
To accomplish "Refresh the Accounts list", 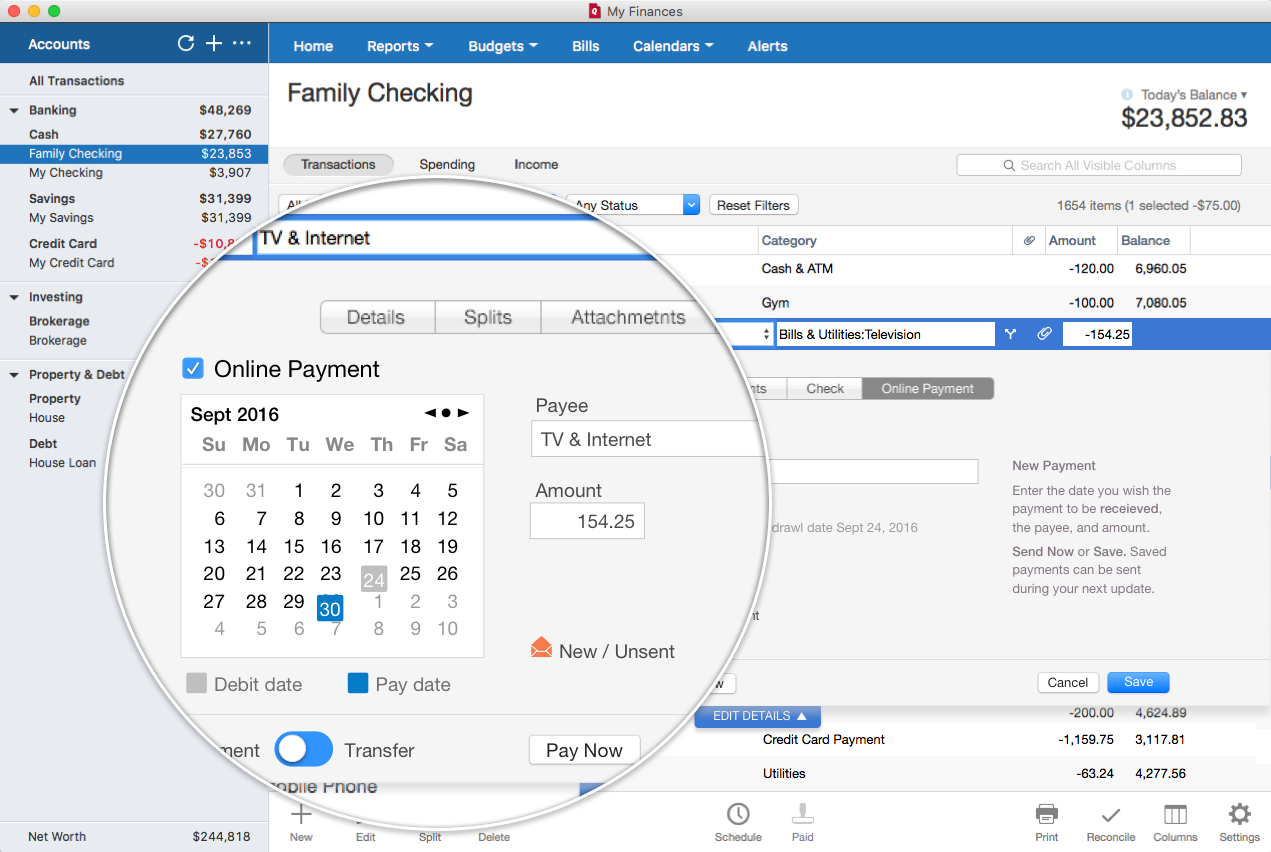I will pos(185,43).
